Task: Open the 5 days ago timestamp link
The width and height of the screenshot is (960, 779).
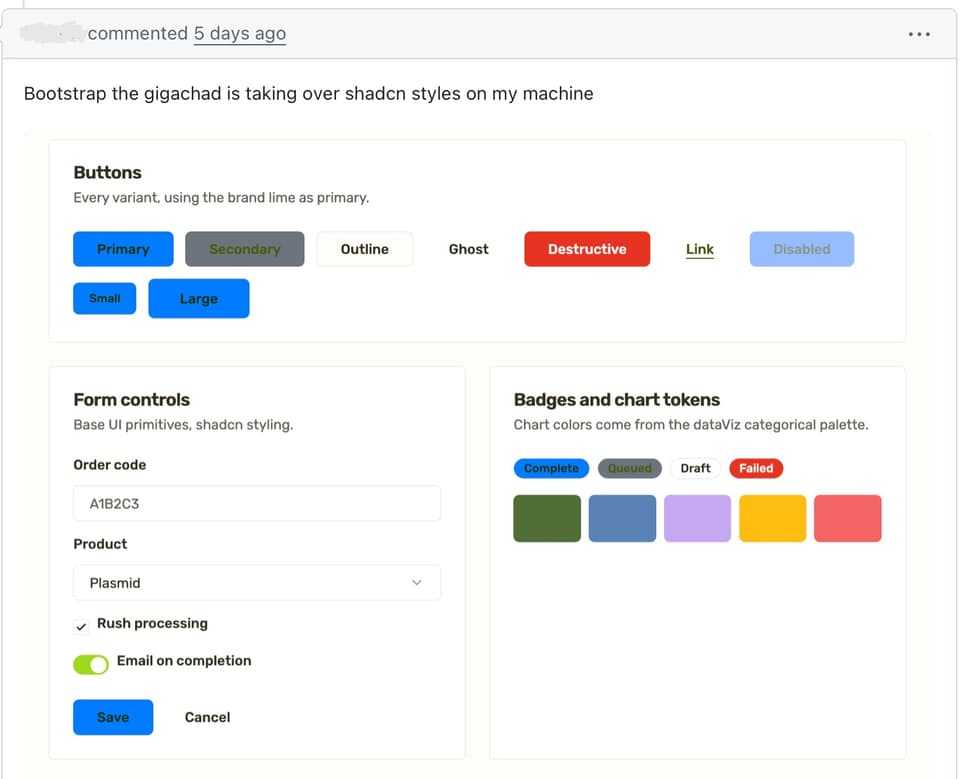Action: tap(240, 34)
